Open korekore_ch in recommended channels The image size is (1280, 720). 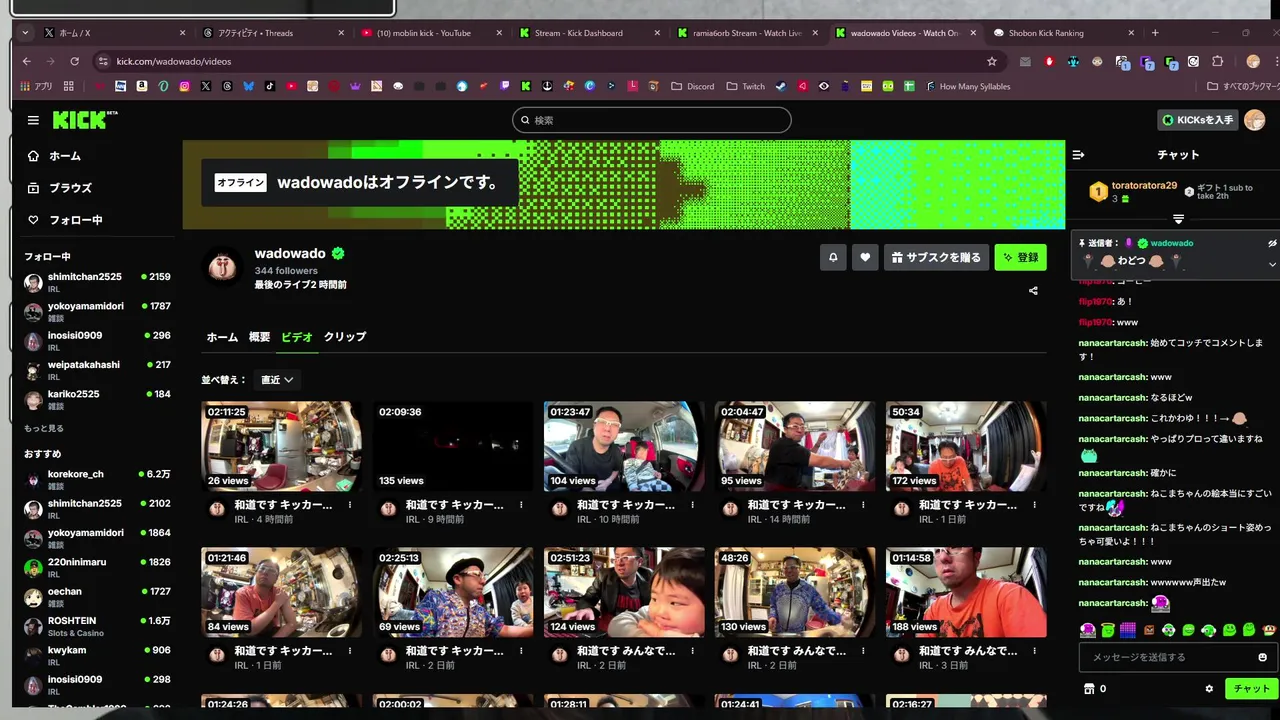pyautogui.click(x=97, y=480)
